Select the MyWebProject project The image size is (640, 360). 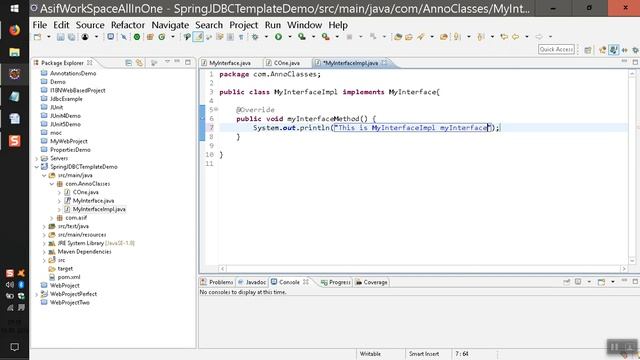(69, 141)
